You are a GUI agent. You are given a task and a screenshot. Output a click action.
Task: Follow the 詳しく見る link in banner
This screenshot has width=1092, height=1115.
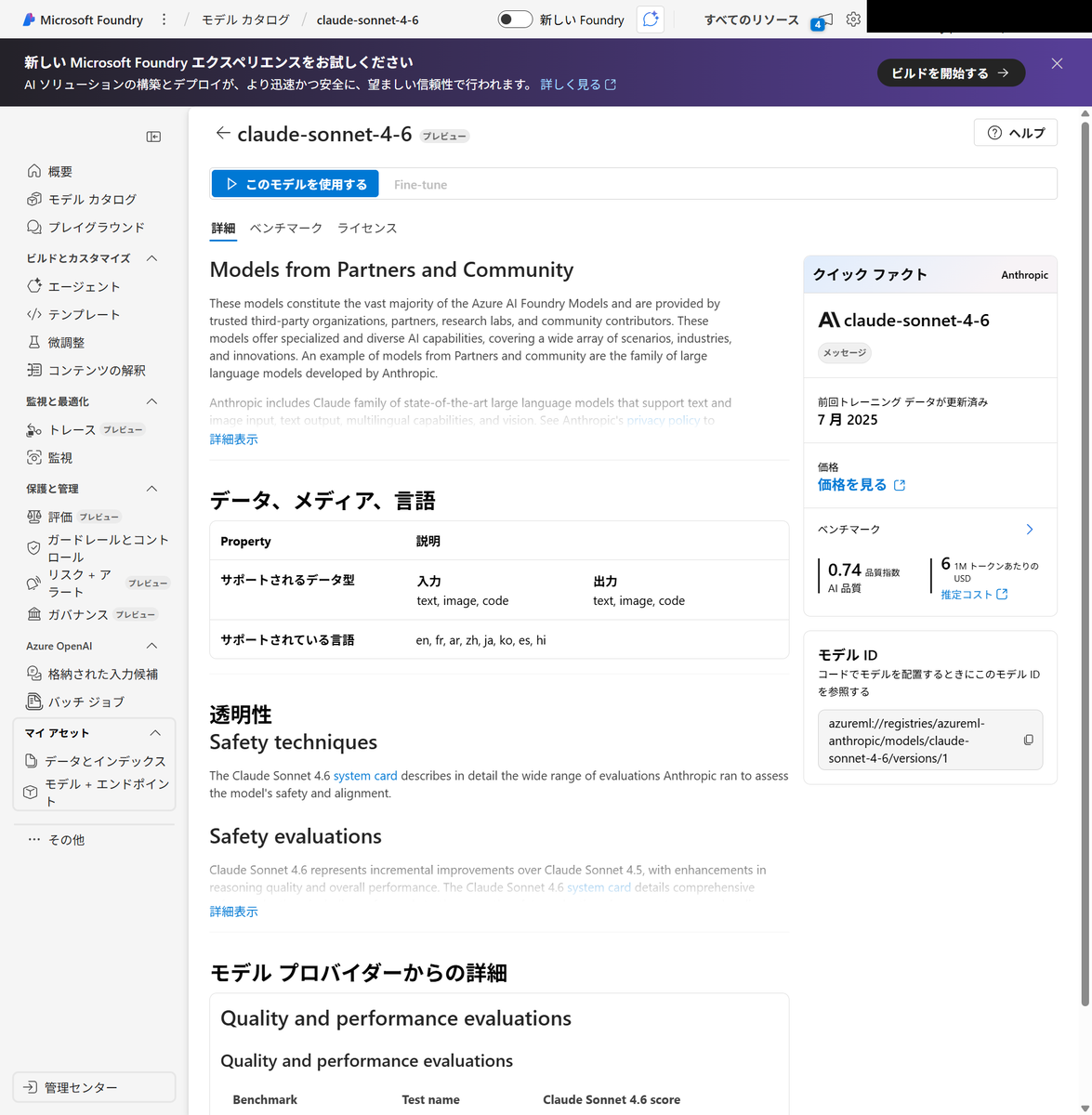tap(578, 85)
